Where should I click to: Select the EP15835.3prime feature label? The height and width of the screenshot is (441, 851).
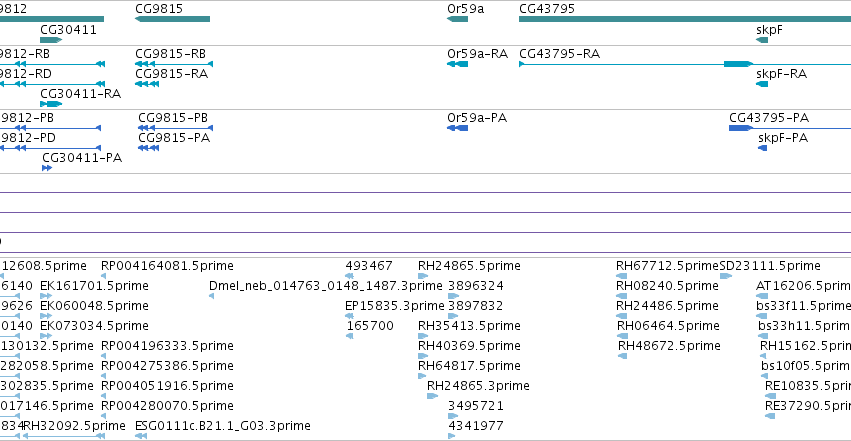coord(395,306)
